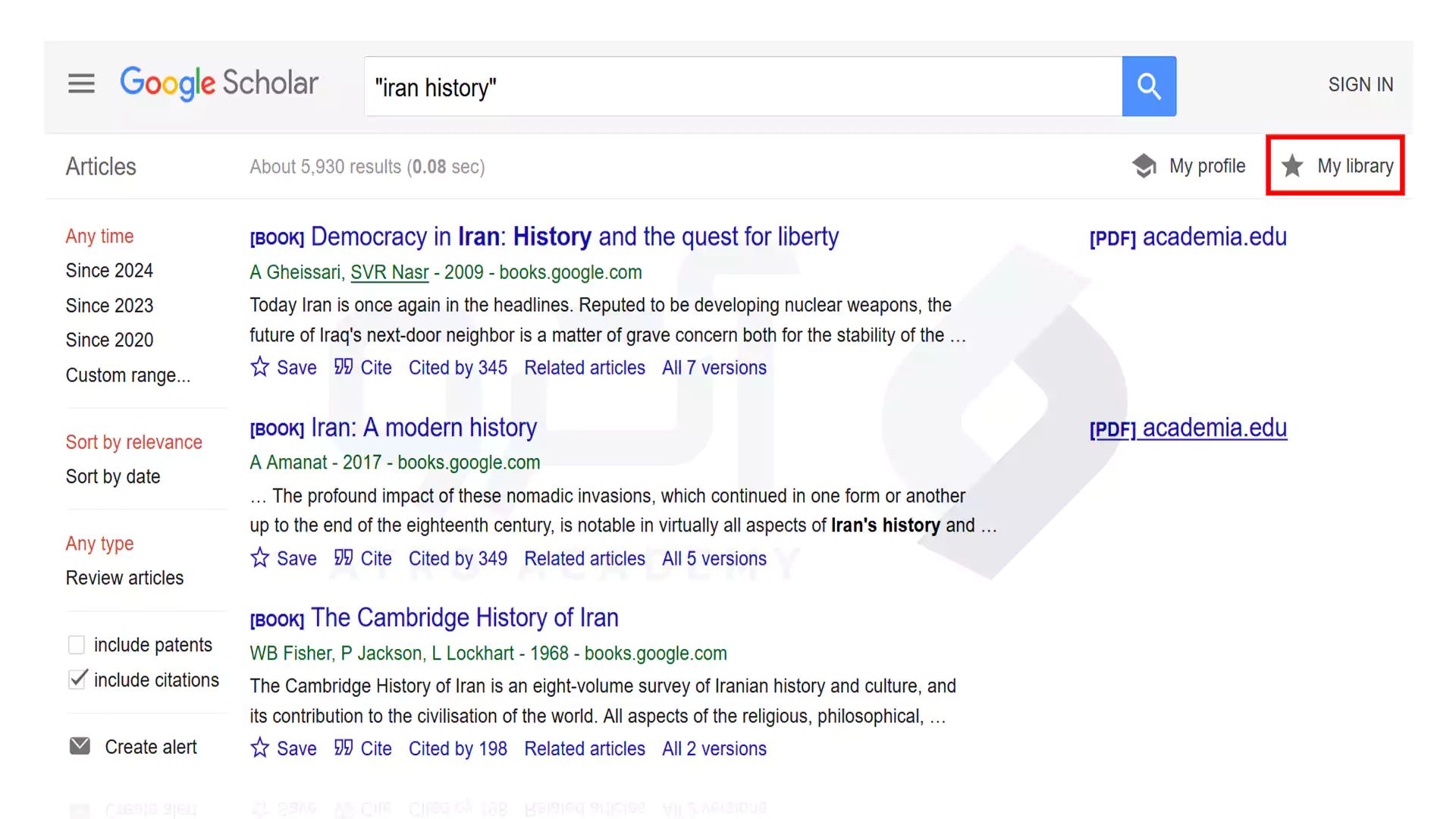Expand All 5 versions of Amanat book
The width and height of the screenshot is (1456, 819).
(714, 558)
